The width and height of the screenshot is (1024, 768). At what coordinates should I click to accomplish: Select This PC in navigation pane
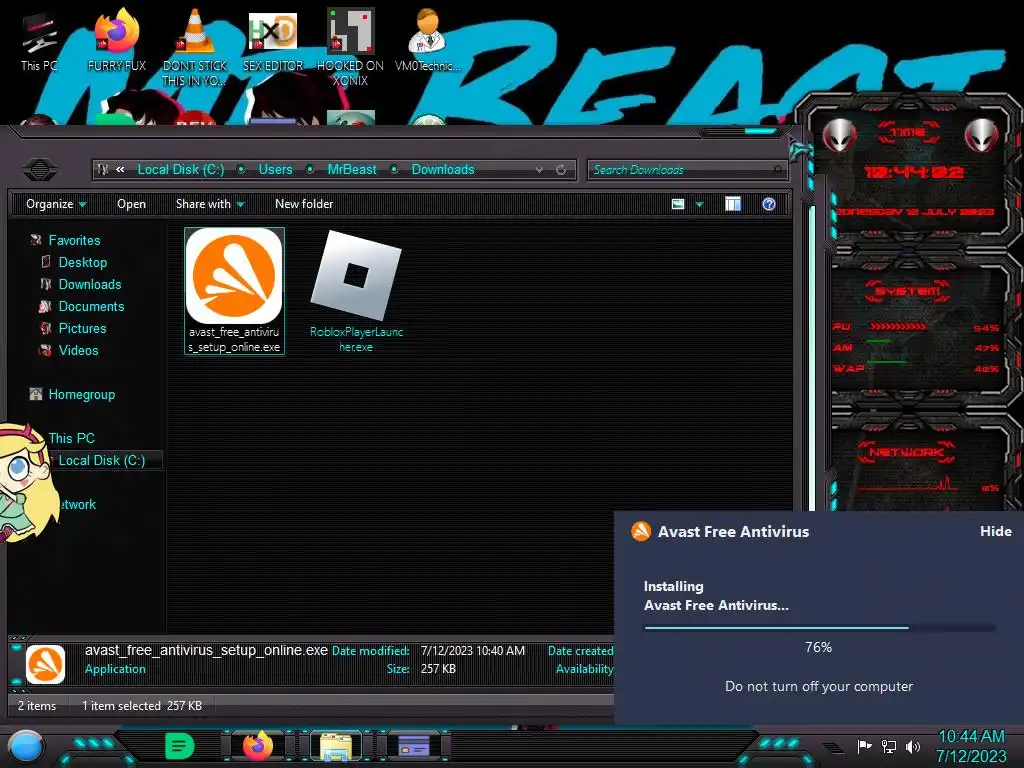(x=71, y=438)
